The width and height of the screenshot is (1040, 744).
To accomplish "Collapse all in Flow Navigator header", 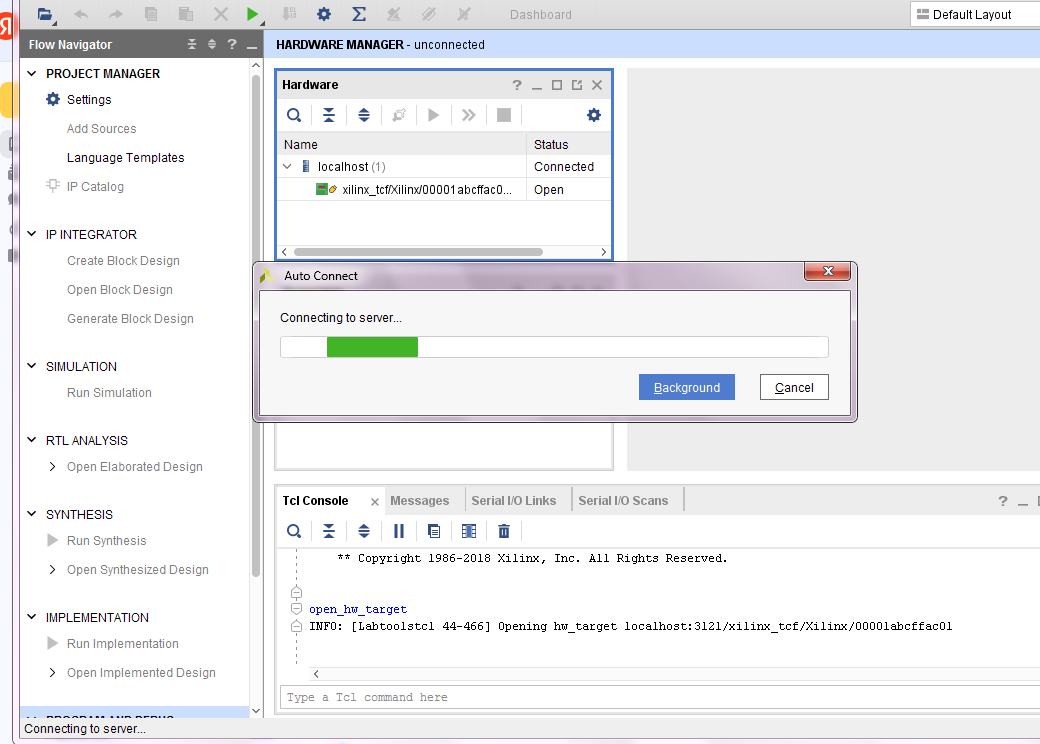I will (x=192, y=44).
